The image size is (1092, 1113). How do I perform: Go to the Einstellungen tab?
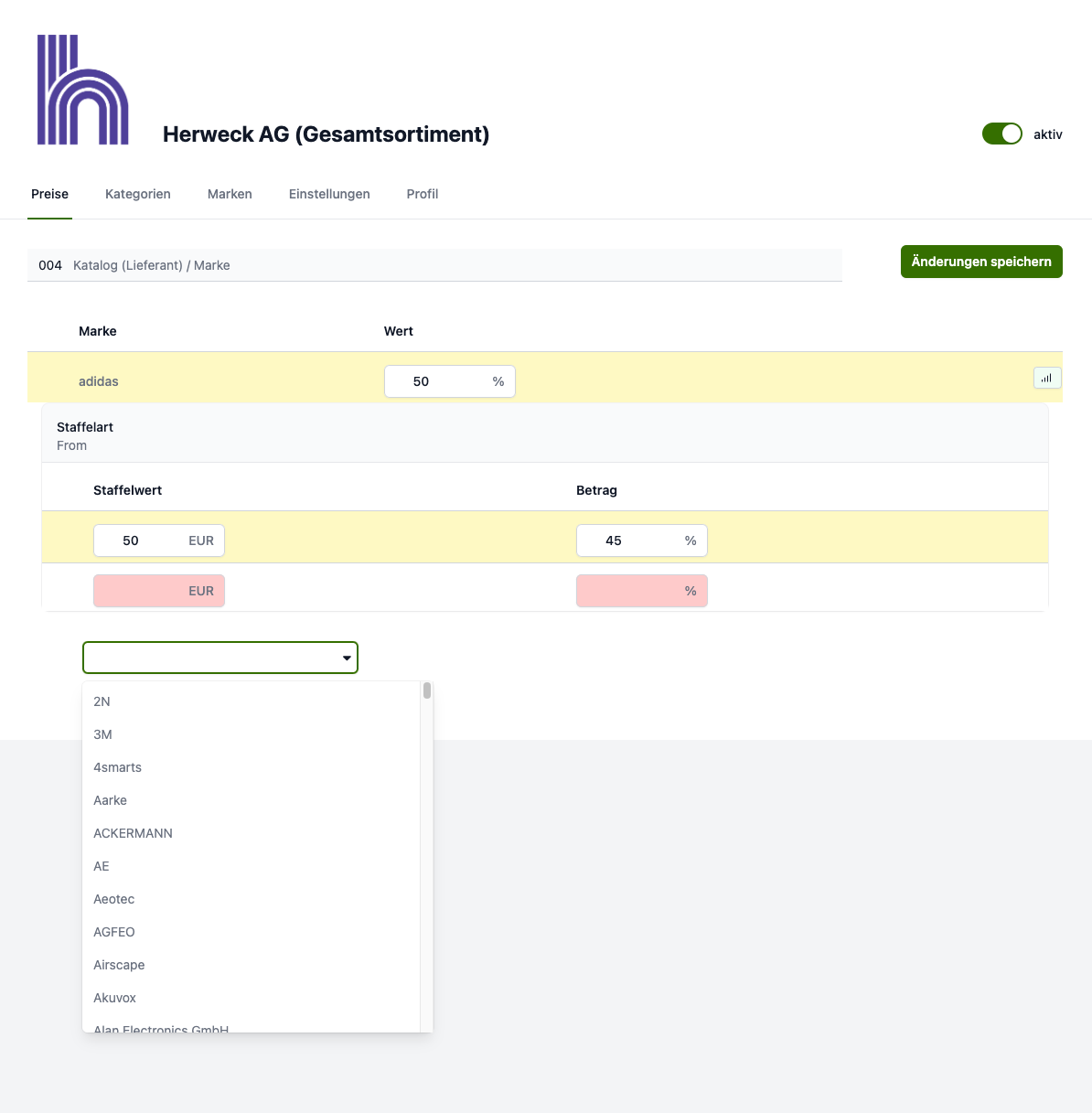click(x=329, y=194)
